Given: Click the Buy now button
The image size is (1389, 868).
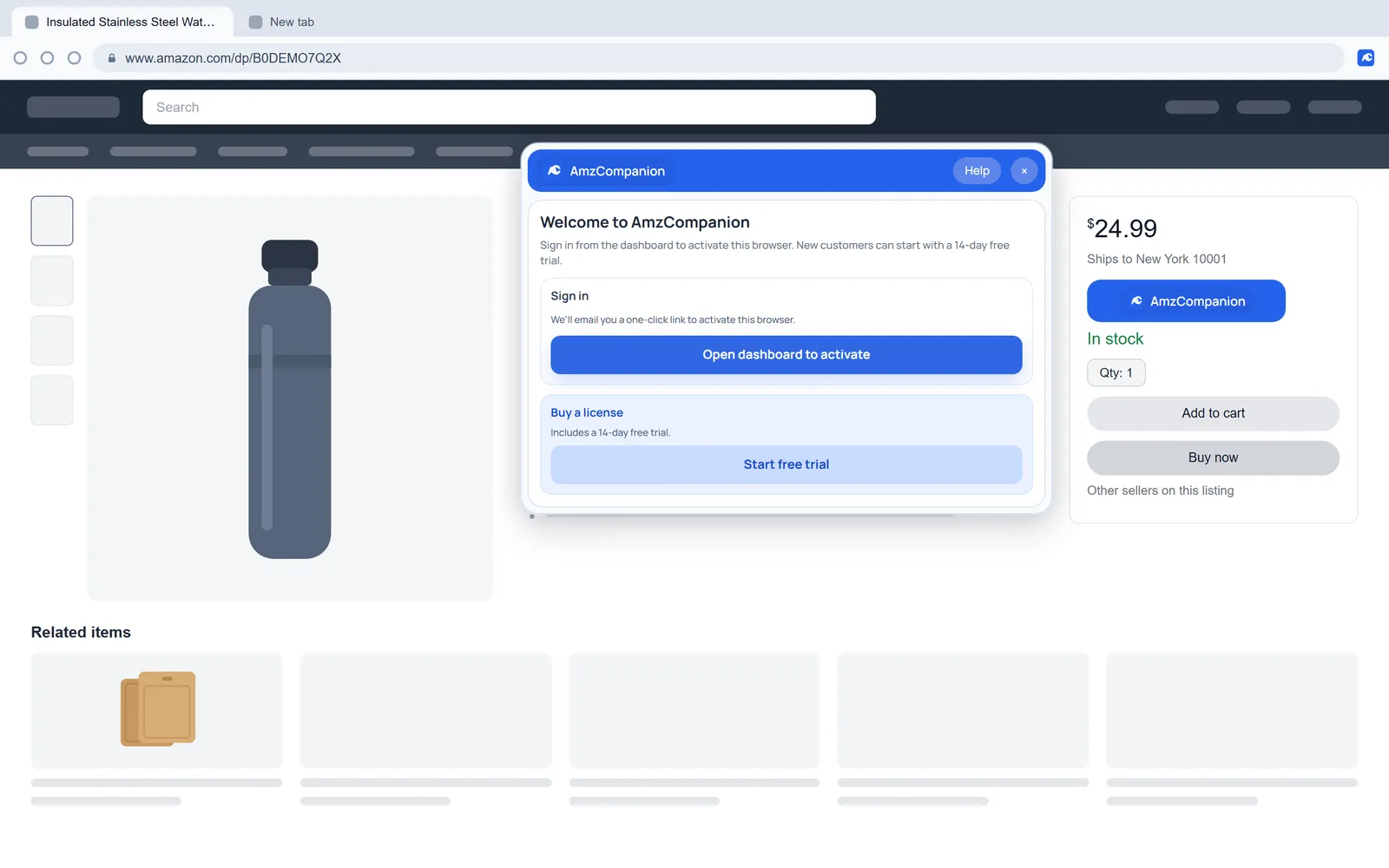Looking at the screenshot, I should tap(1213, 457).
